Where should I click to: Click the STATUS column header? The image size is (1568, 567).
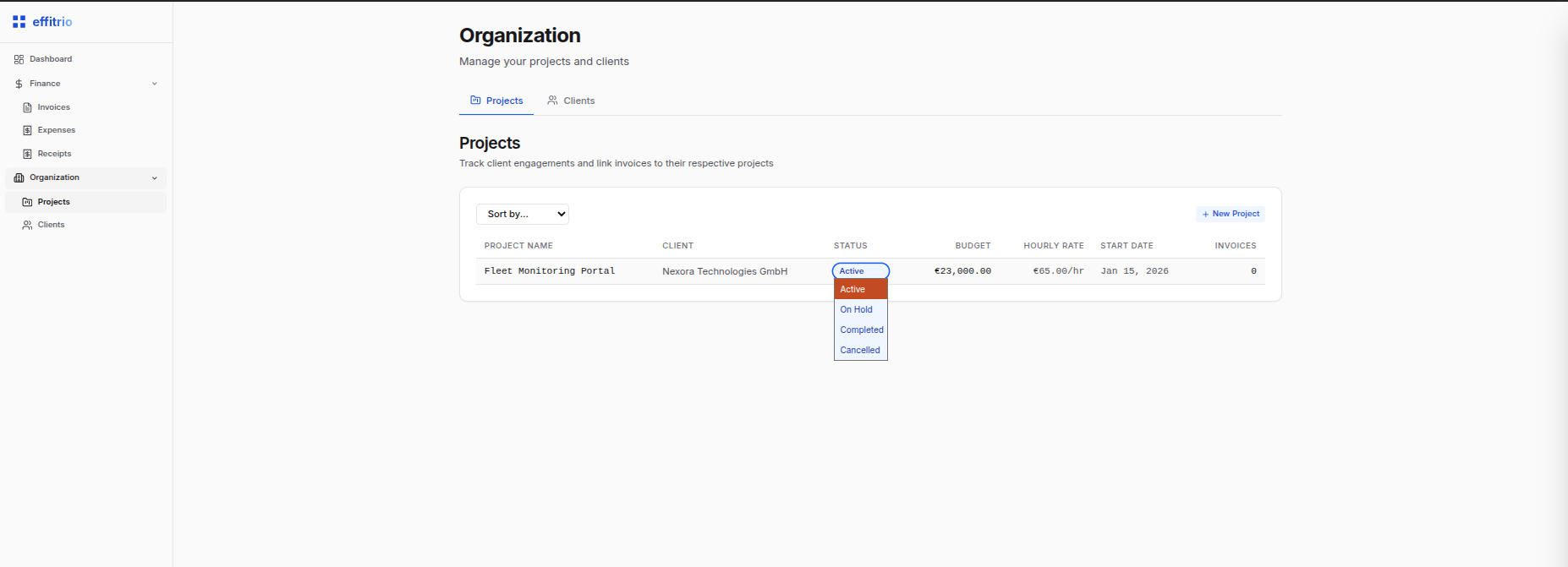click(x=850, y=246)
